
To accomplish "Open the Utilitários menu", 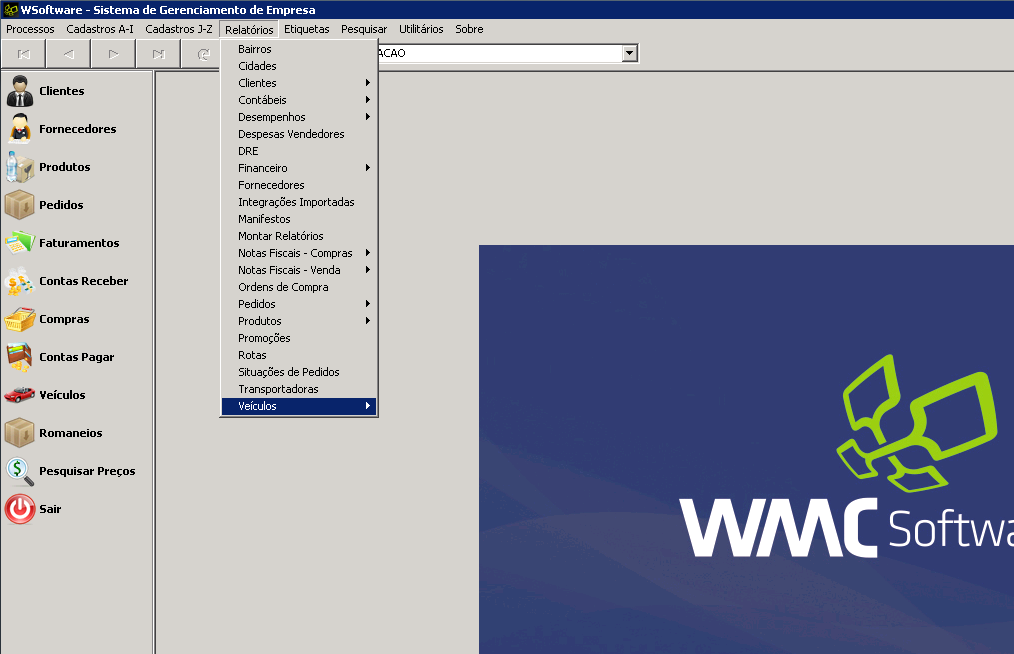I will point(421,29).
